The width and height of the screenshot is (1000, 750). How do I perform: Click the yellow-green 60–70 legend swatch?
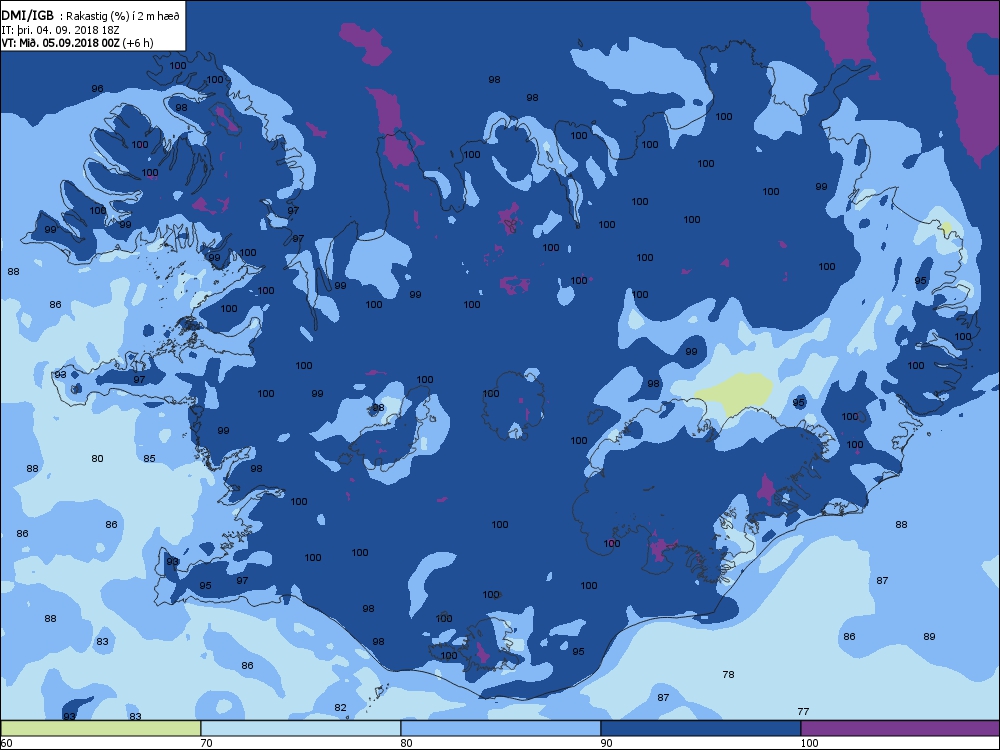click(101, 728)
